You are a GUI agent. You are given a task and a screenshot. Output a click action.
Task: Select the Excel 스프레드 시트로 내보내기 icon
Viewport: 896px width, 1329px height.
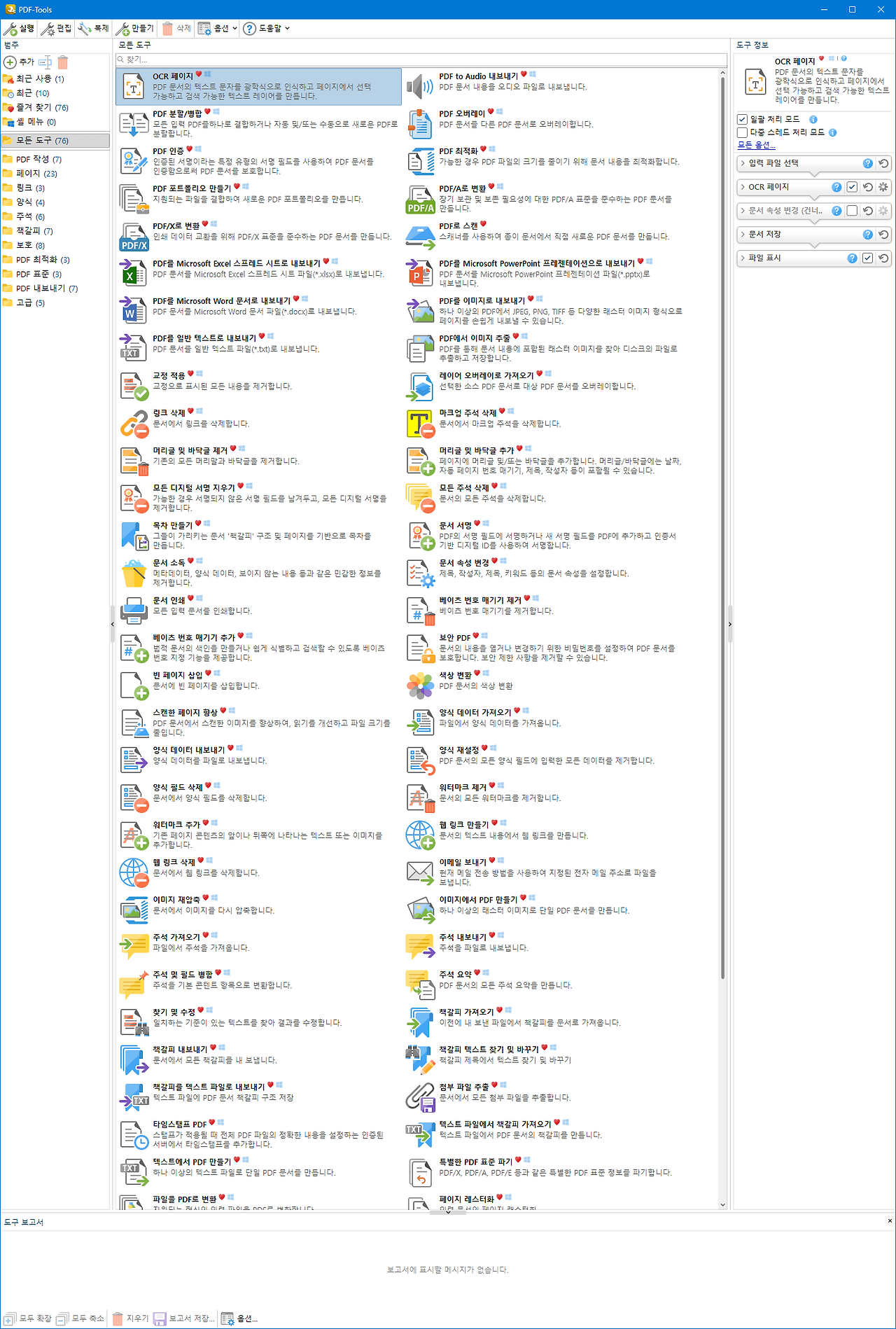pyautogui.click(x=134, y=274)
